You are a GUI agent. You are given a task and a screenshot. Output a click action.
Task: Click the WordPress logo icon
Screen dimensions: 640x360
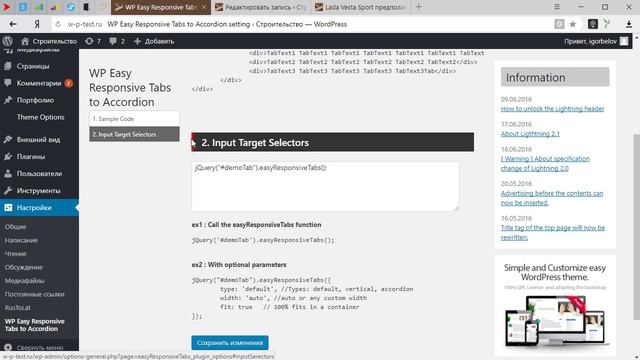7,41
